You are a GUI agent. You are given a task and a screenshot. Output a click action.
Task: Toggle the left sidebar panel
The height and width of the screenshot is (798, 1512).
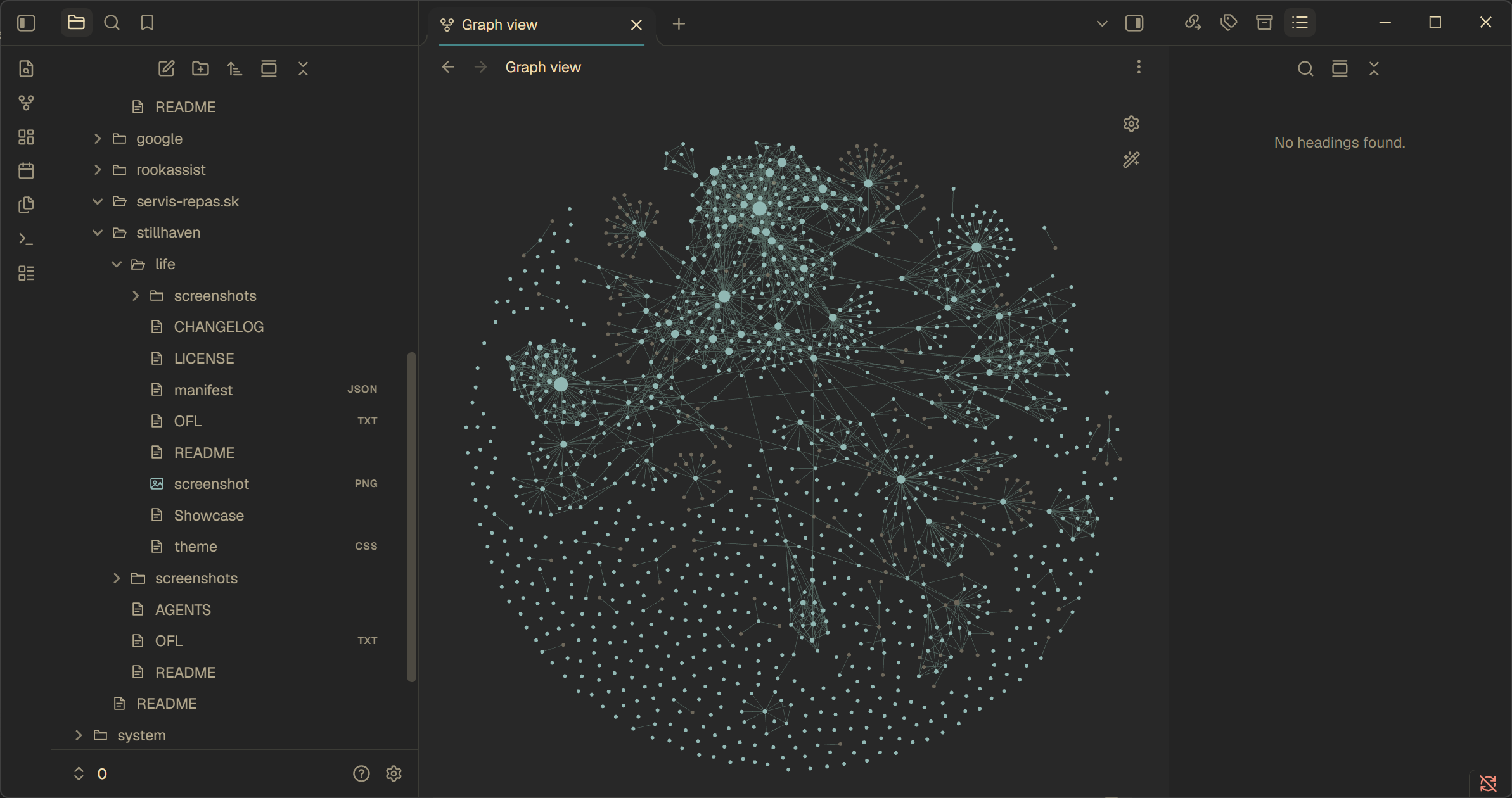pos(26,23)
